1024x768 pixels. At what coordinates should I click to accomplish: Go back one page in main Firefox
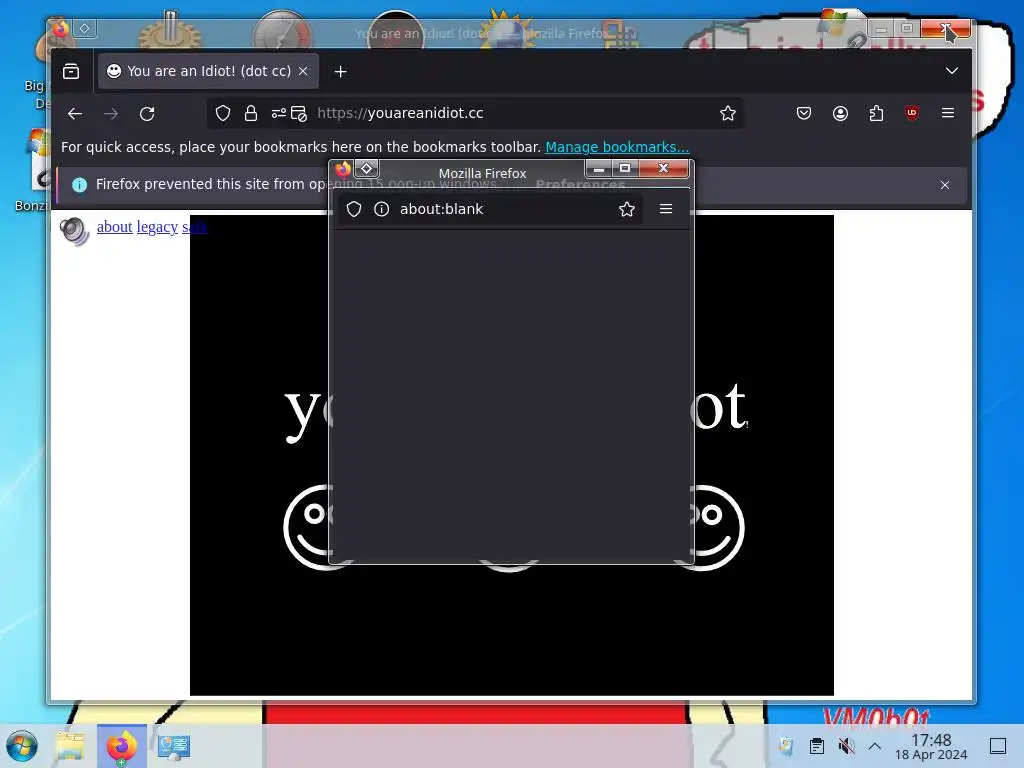tap(74, 114)
